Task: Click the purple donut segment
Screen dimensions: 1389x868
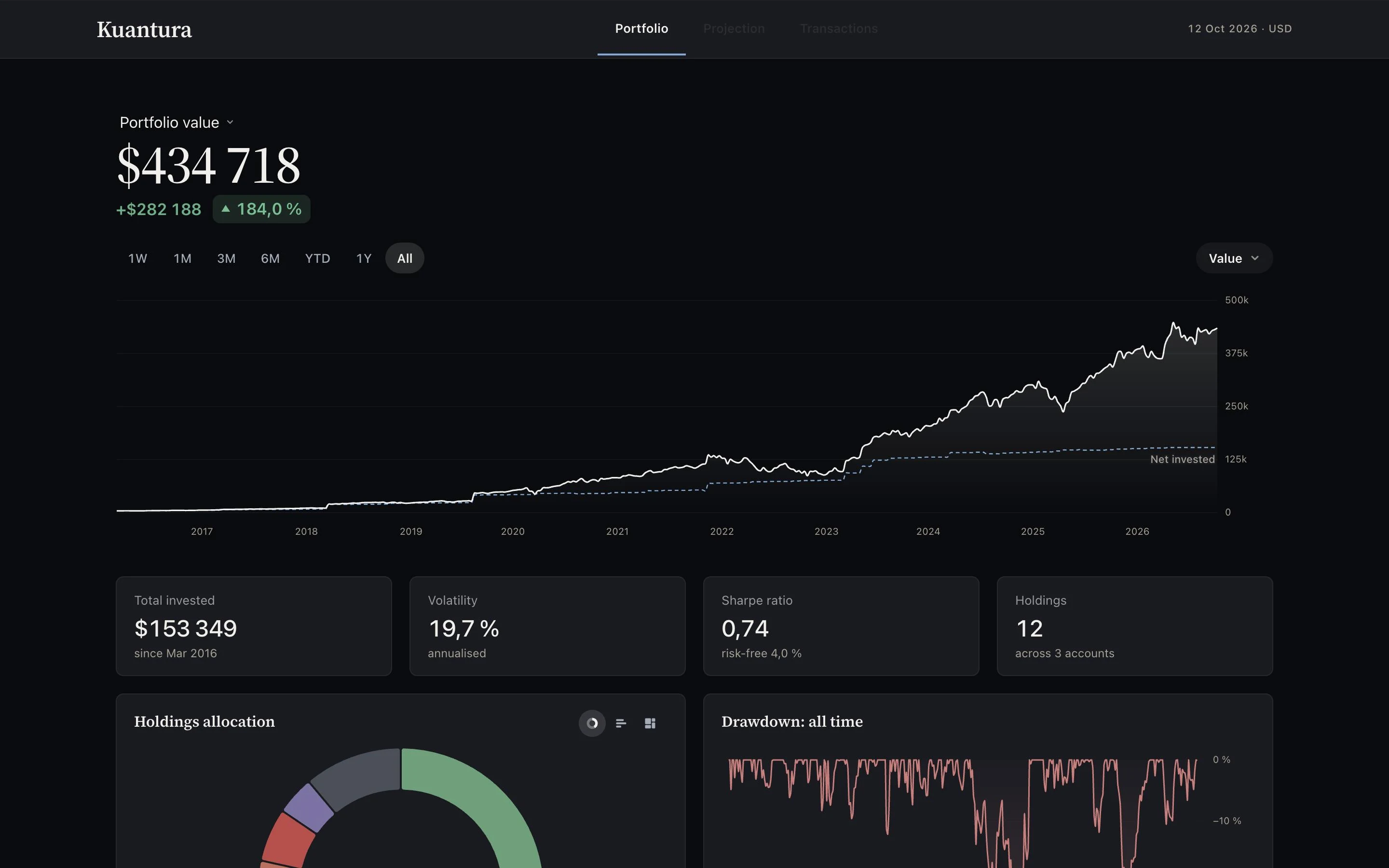Action: [x=309, y=808]
